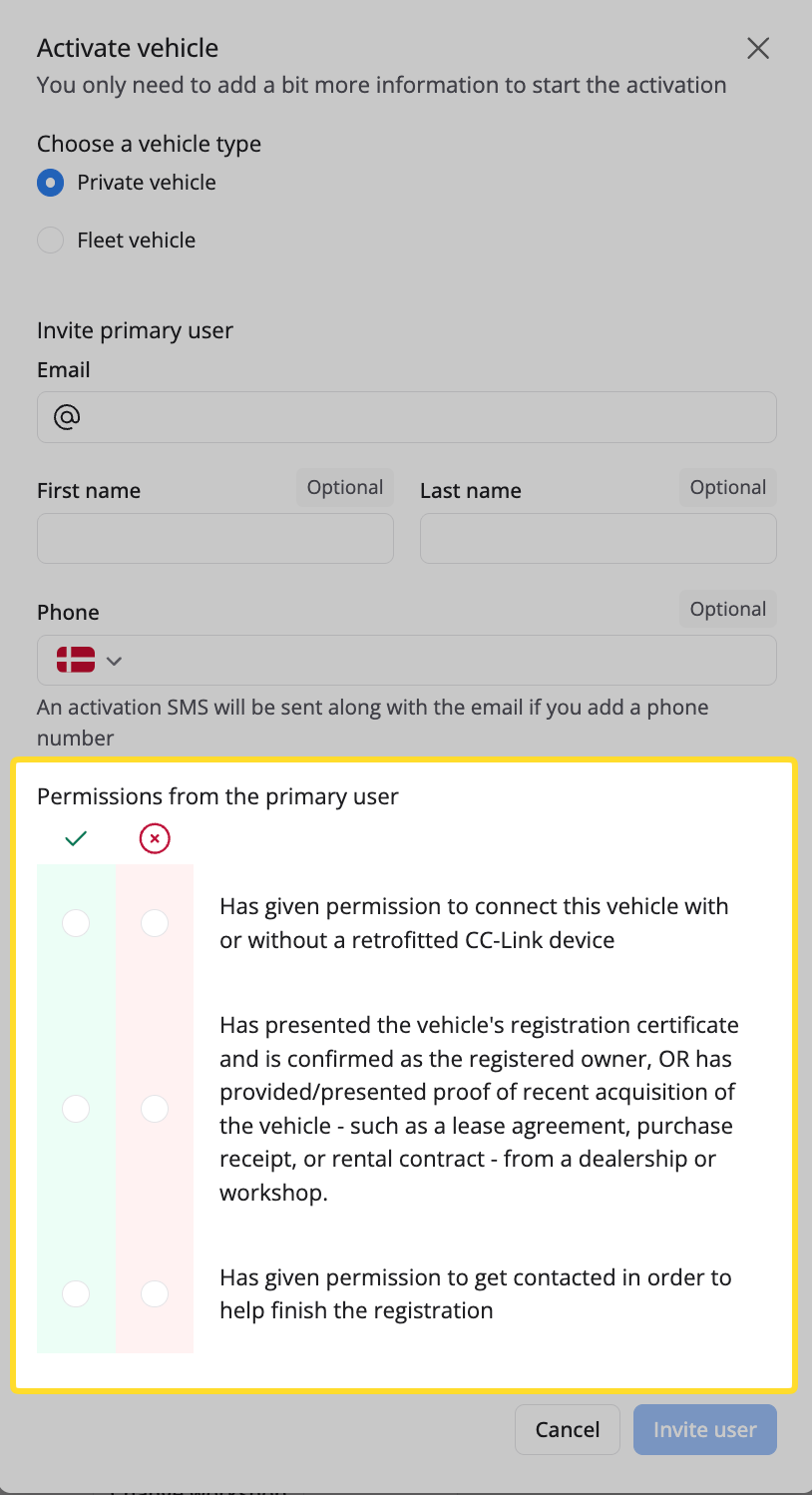This screenshot has height=1495, width=812.
Task: Accept permission to get contacted for registration
Action: pos(76,1294)
